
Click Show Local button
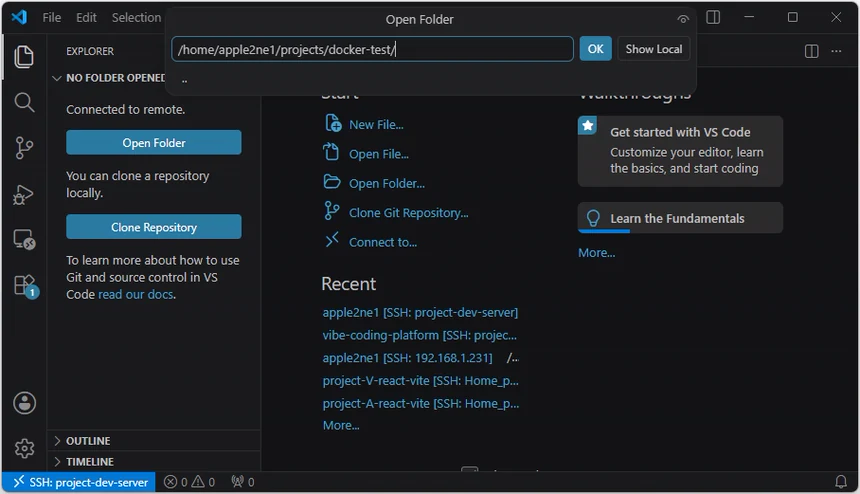tap(654, 49)
